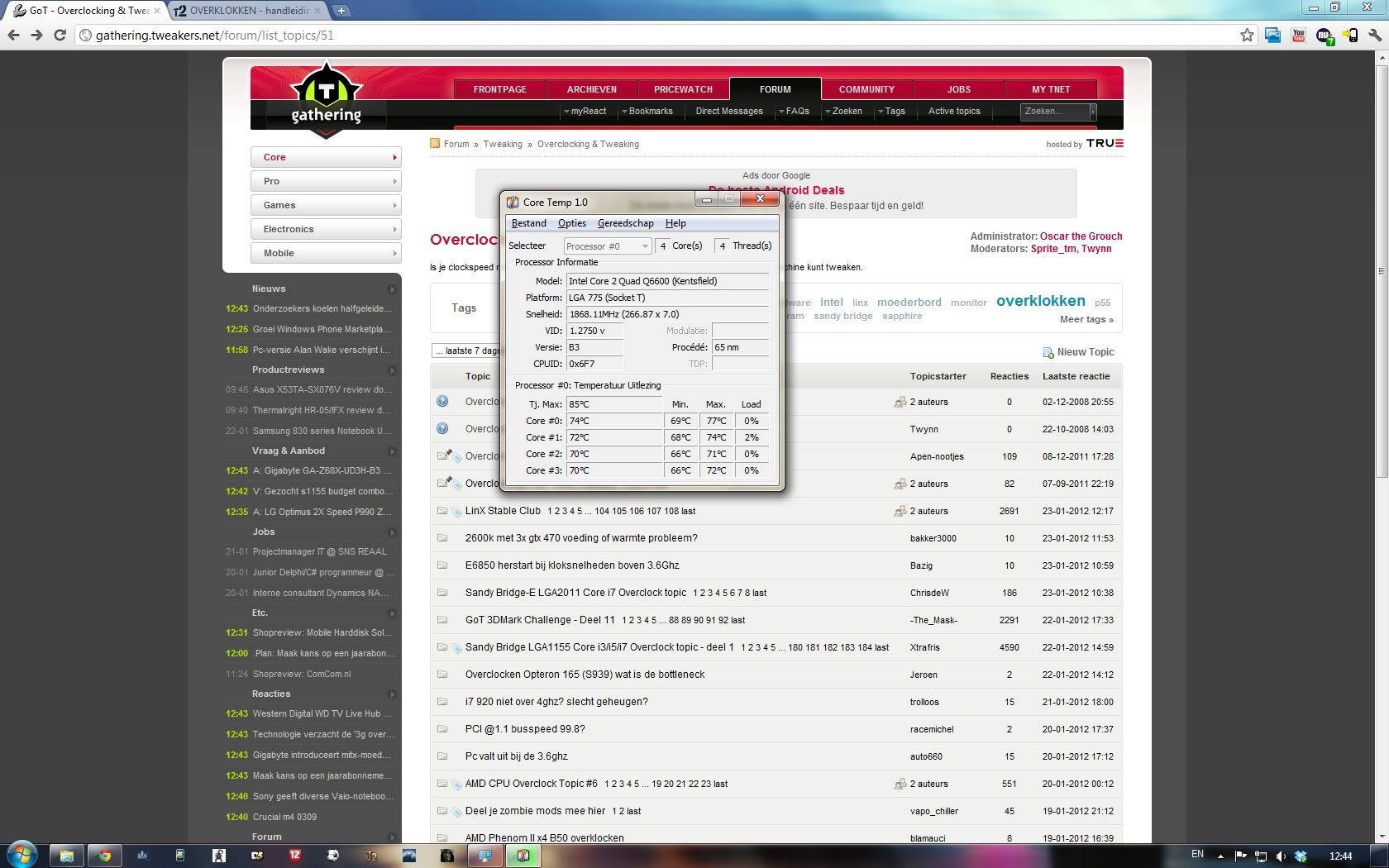Switch to Google Chrome in the taskbar
This screenshot has width=1389, height=868.
pos(105,856)
